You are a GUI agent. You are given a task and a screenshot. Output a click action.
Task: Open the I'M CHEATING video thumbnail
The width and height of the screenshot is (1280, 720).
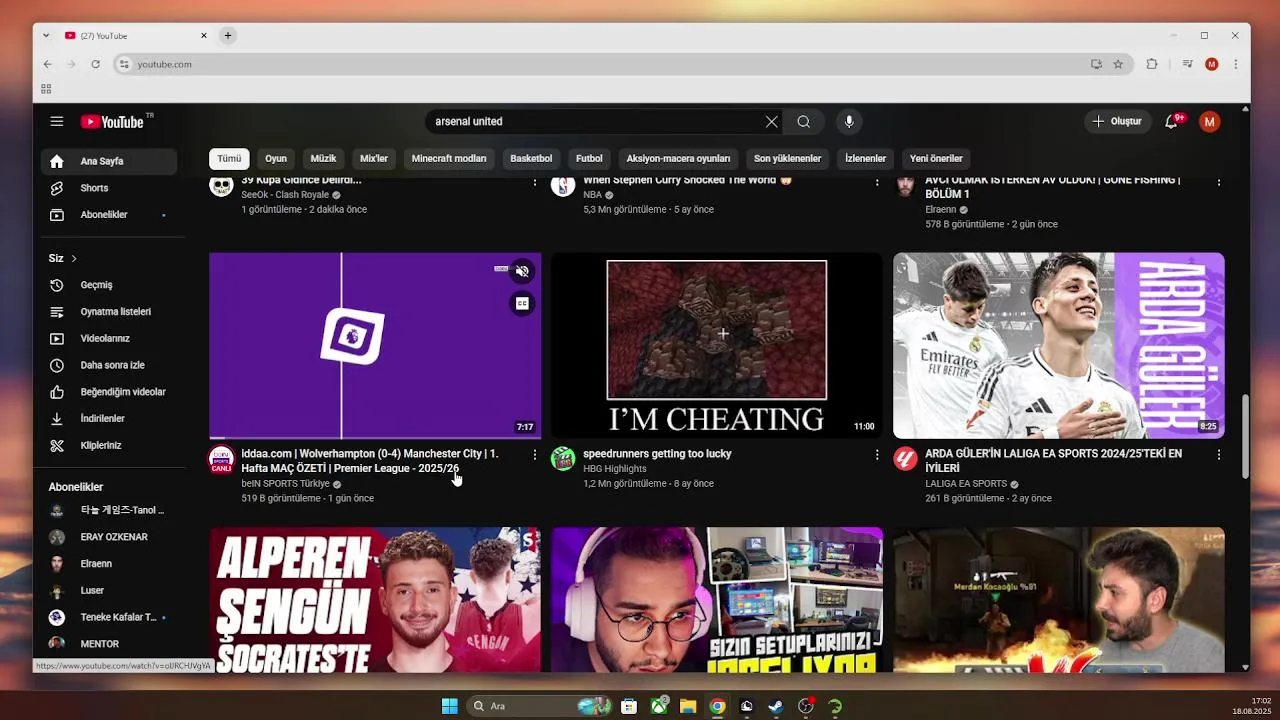tap(717, 345)
